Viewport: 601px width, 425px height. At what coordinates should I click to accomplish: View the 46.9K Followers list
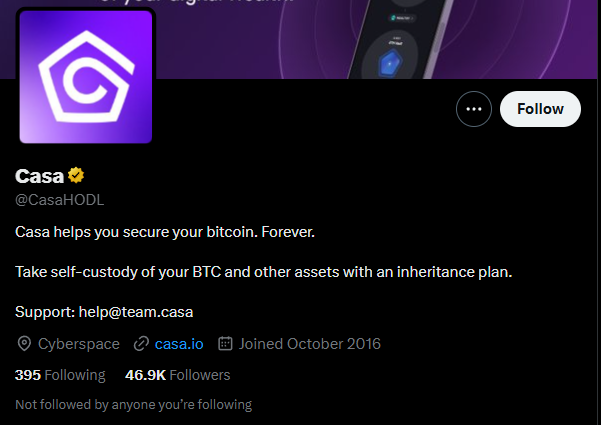tap(177, 375)
